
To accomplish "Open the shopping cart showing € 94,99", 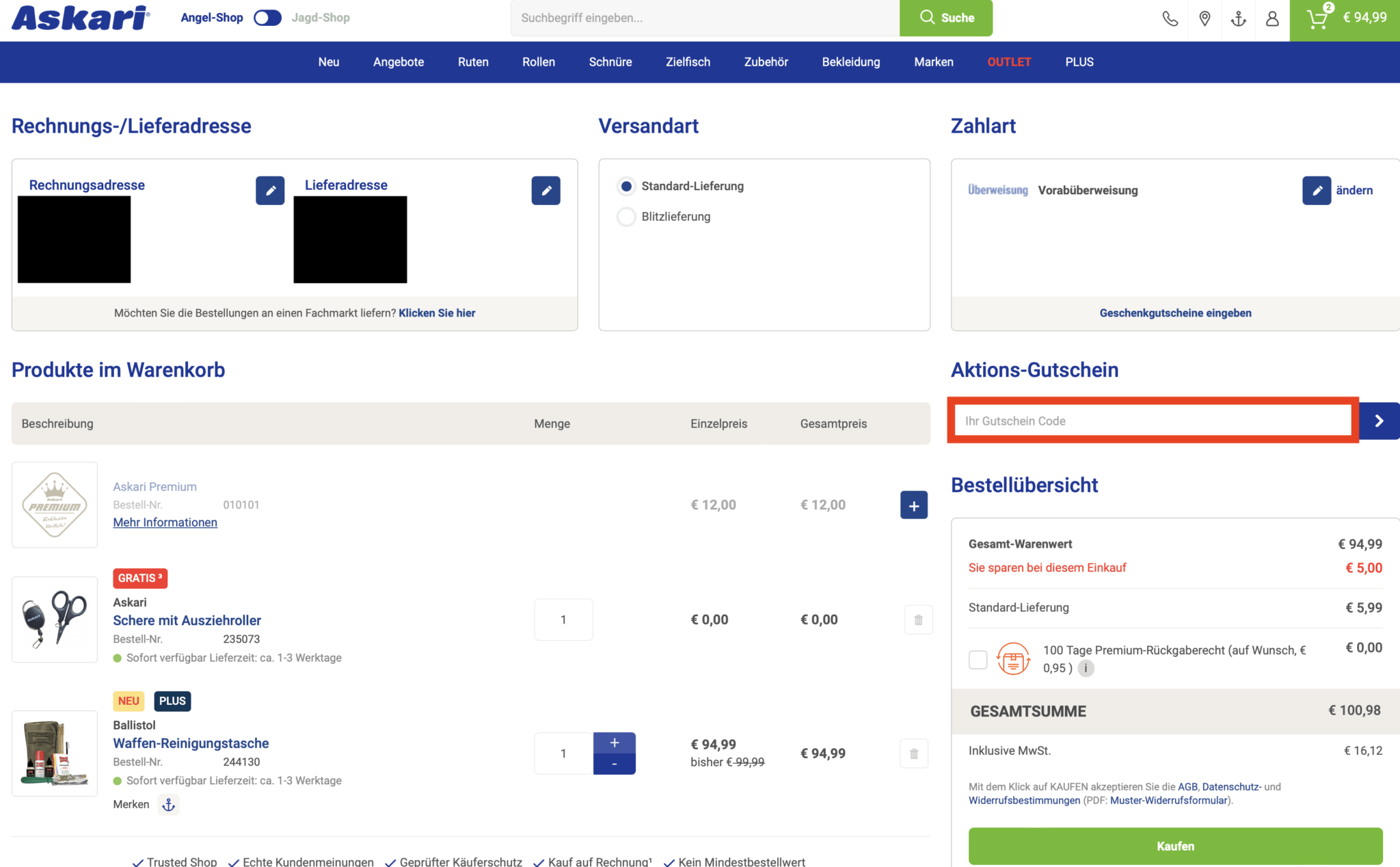I will pyautogui.click(x=1345, y=18).
